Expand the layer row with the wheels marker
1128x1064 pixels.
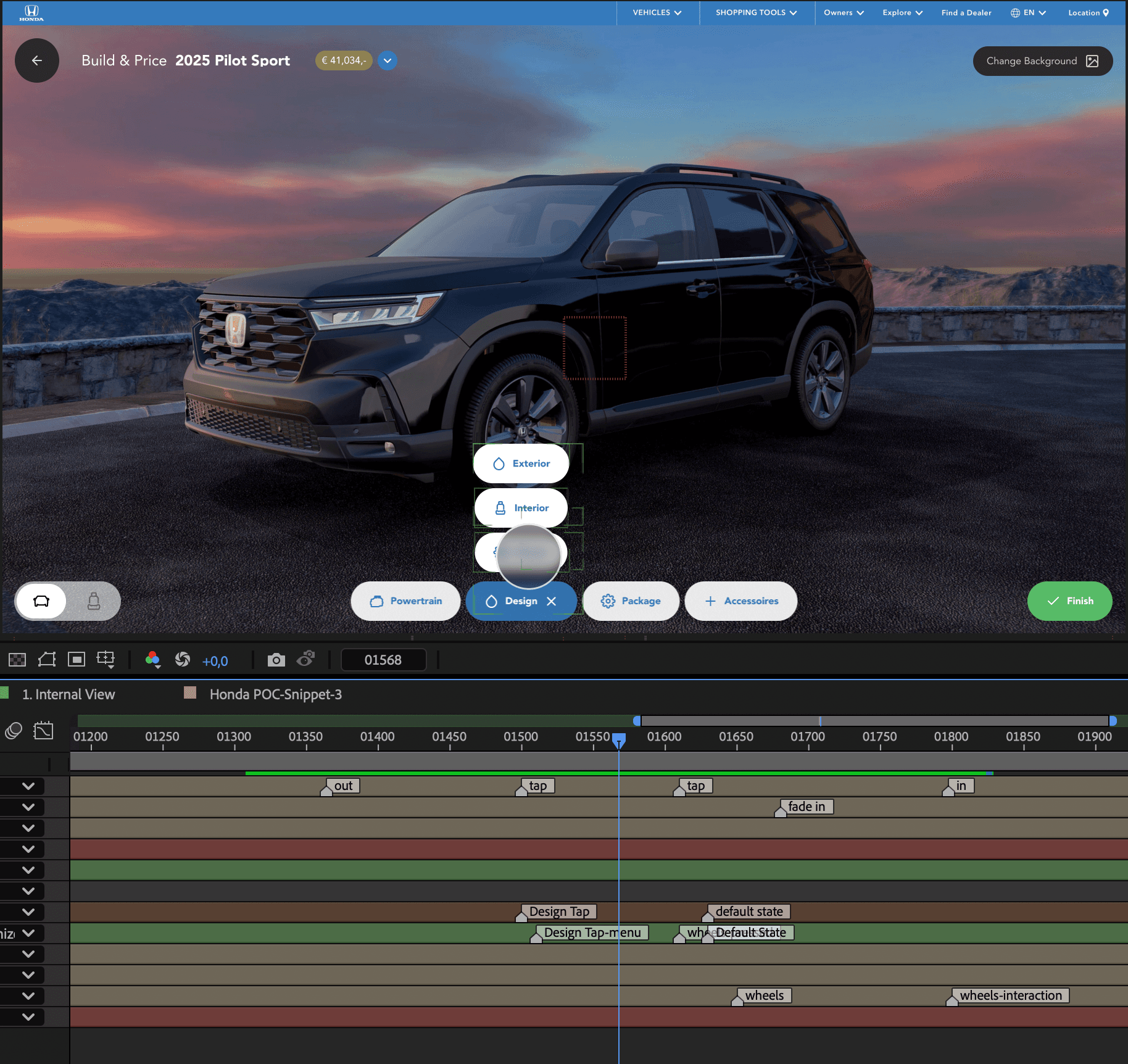tap(28, 995)
